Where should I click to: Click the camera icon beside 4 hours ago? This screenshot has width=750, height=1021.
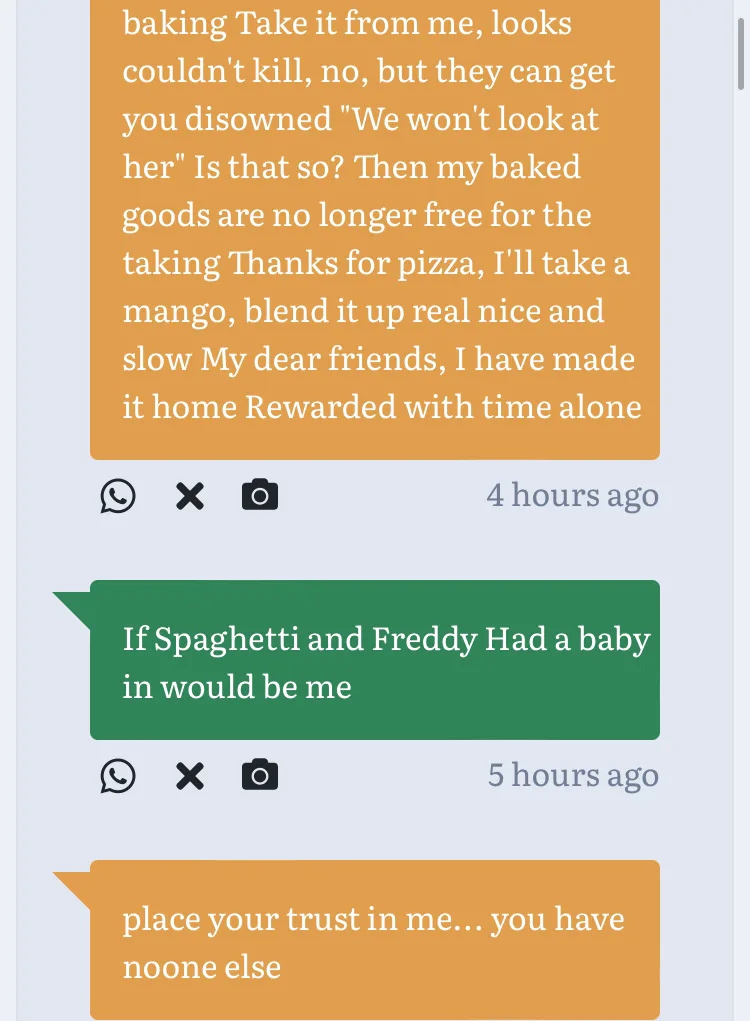click(260, 495)
